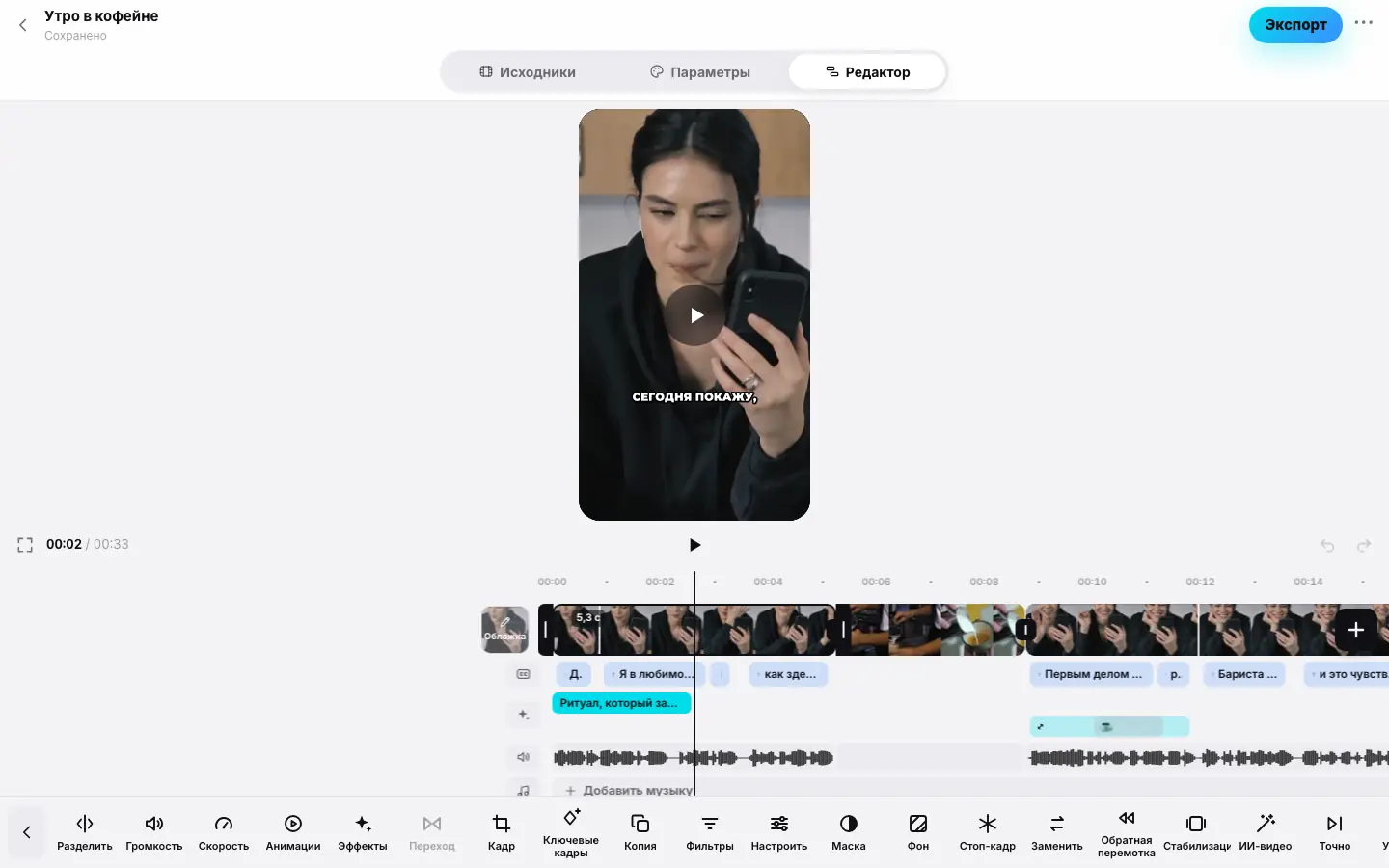Select the 'Бариста ...' caption clip
Screen dimensions: 1389x868
click(1245, 674)
